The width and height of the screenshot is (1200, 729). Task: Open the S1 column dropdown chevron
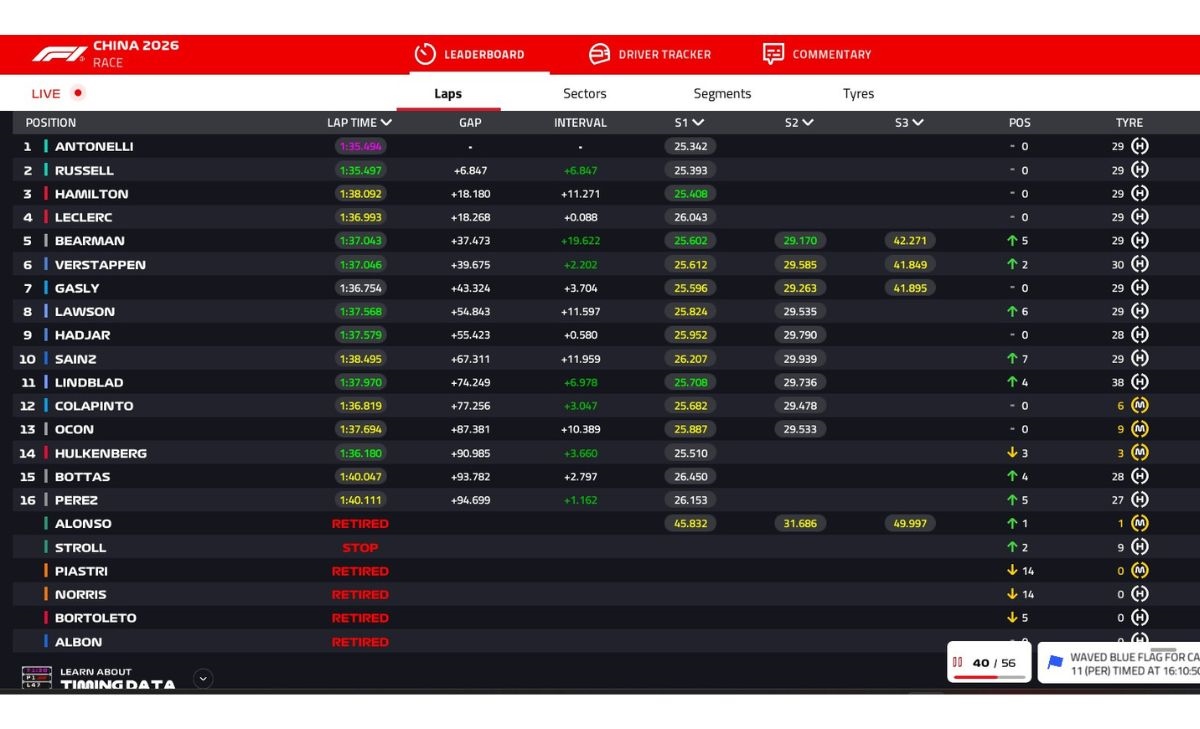coord(698,123)
